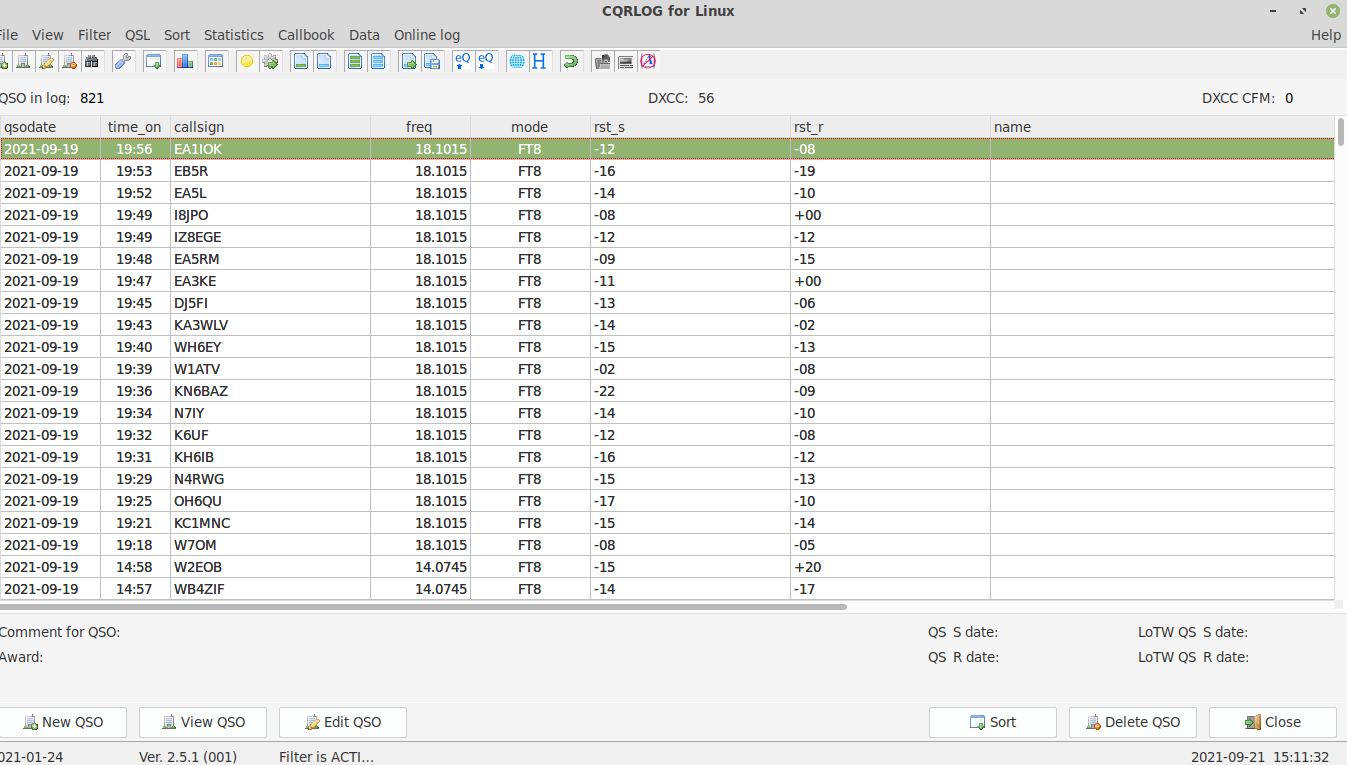Click the rst_s column header
This screenshot has height=765, width=1347.
690,127
